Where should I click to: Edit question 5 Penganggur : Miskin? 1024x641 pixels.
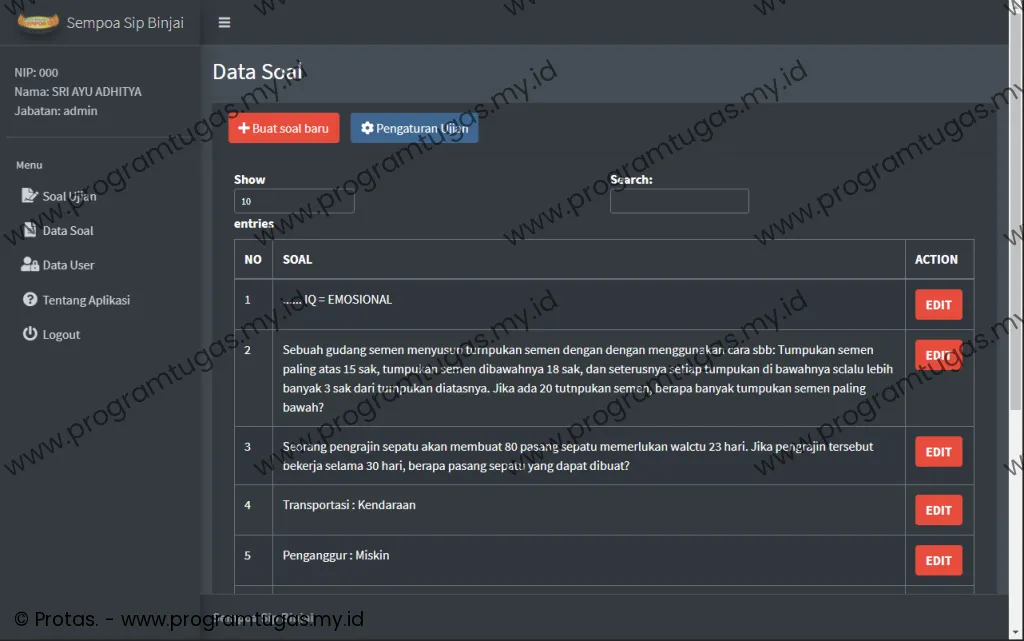(x=938, y=560)
